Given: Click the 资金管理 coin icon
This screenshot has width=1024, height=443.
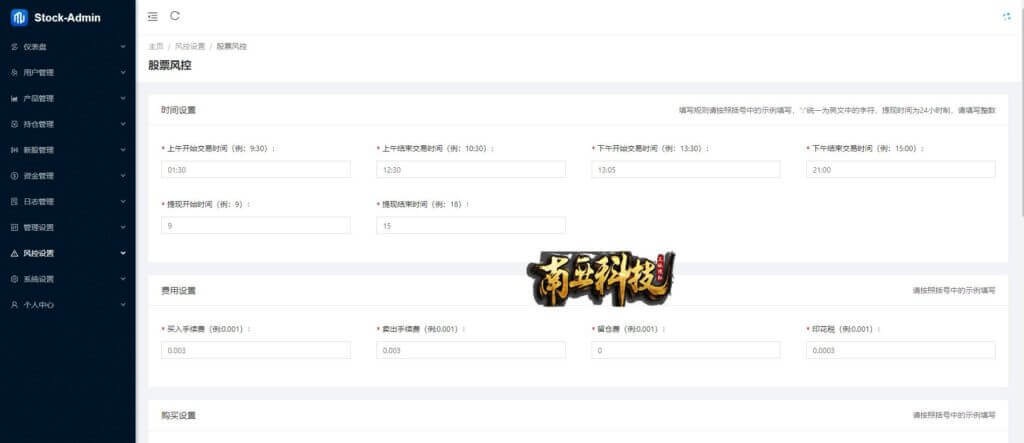Looking at the screenshot, I should pos(14,176).
